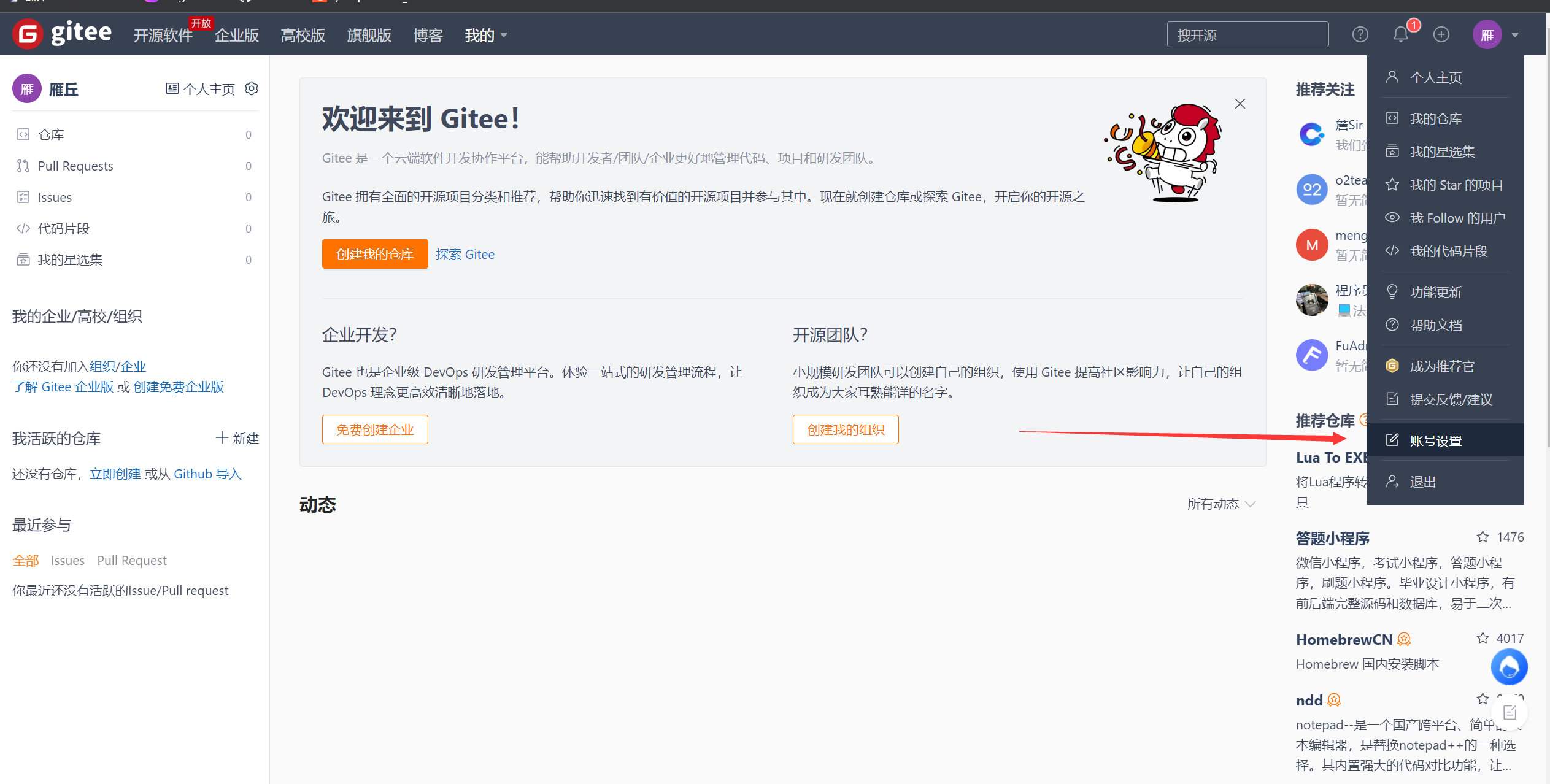Open the help question mark icon in header
This screenshot has height=784, width=1550.
pos(1360,34)
